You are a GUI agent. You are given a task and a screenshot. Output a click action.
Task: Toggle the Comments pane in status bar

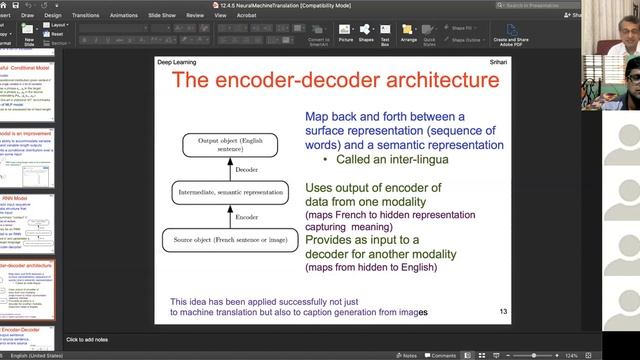(x=440, y=356)
